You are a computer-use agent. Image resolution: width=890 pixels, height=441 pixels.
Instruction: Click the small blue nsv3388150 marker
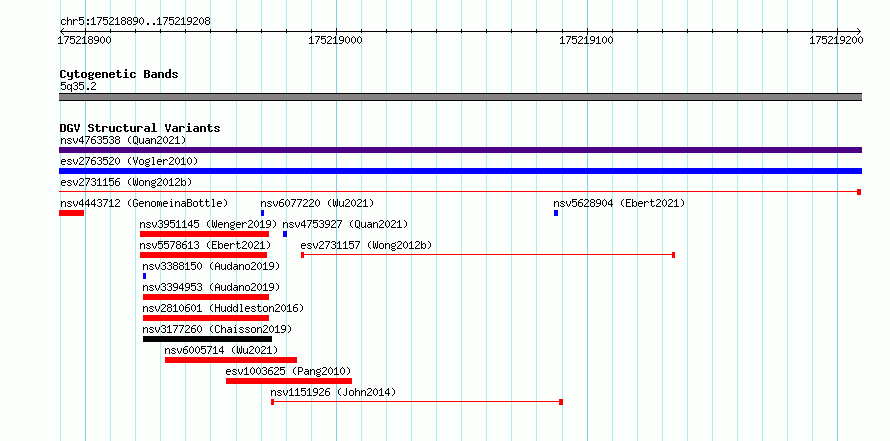[x=145, y=276]
